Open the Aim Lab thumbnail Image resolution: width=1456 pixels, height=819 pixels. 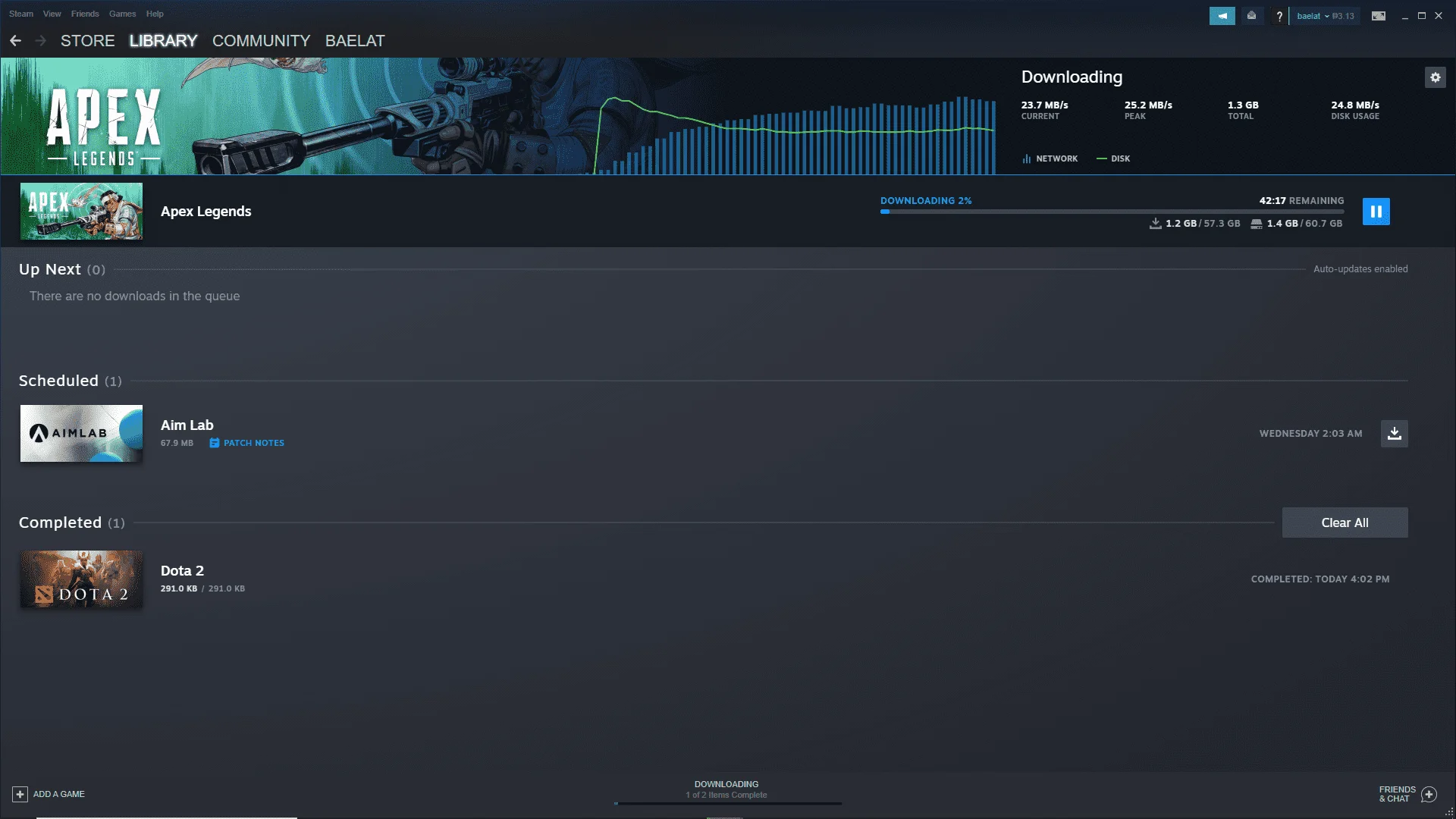click(x=81, y=434)
